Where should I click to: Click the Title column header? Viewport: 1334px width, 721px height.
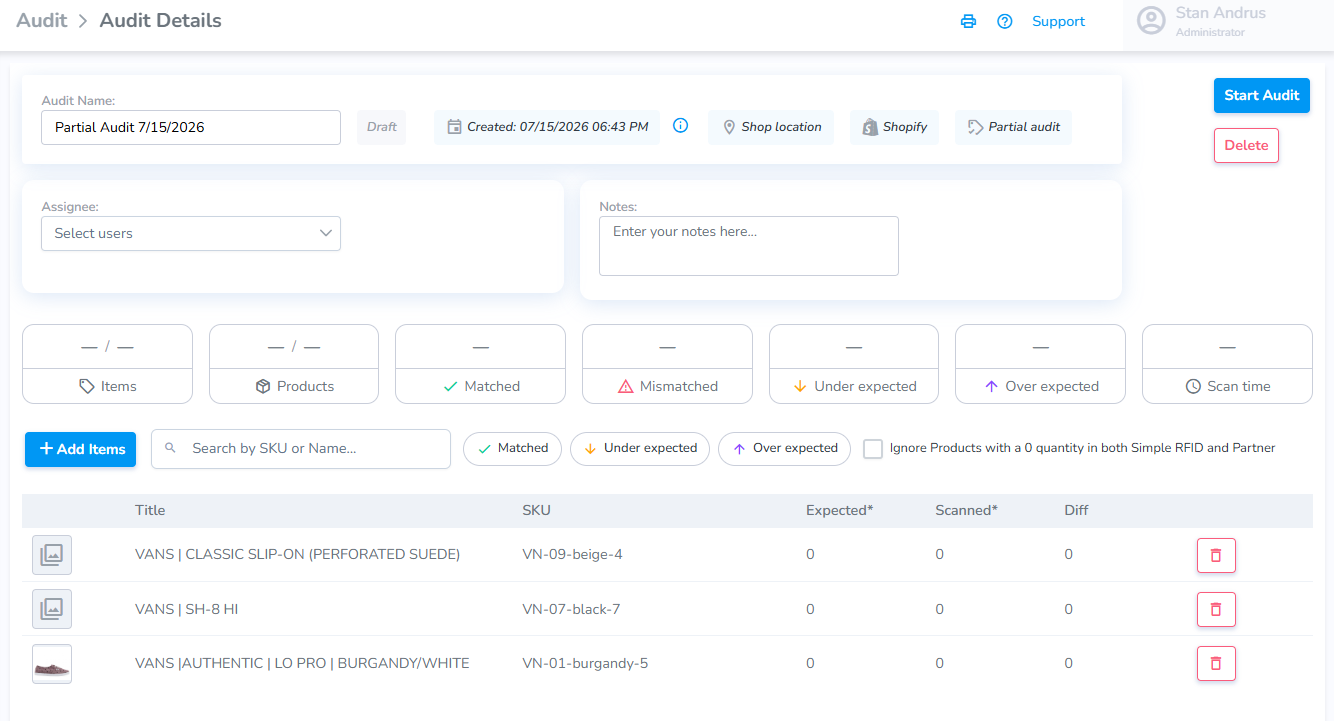coord(150,510)
